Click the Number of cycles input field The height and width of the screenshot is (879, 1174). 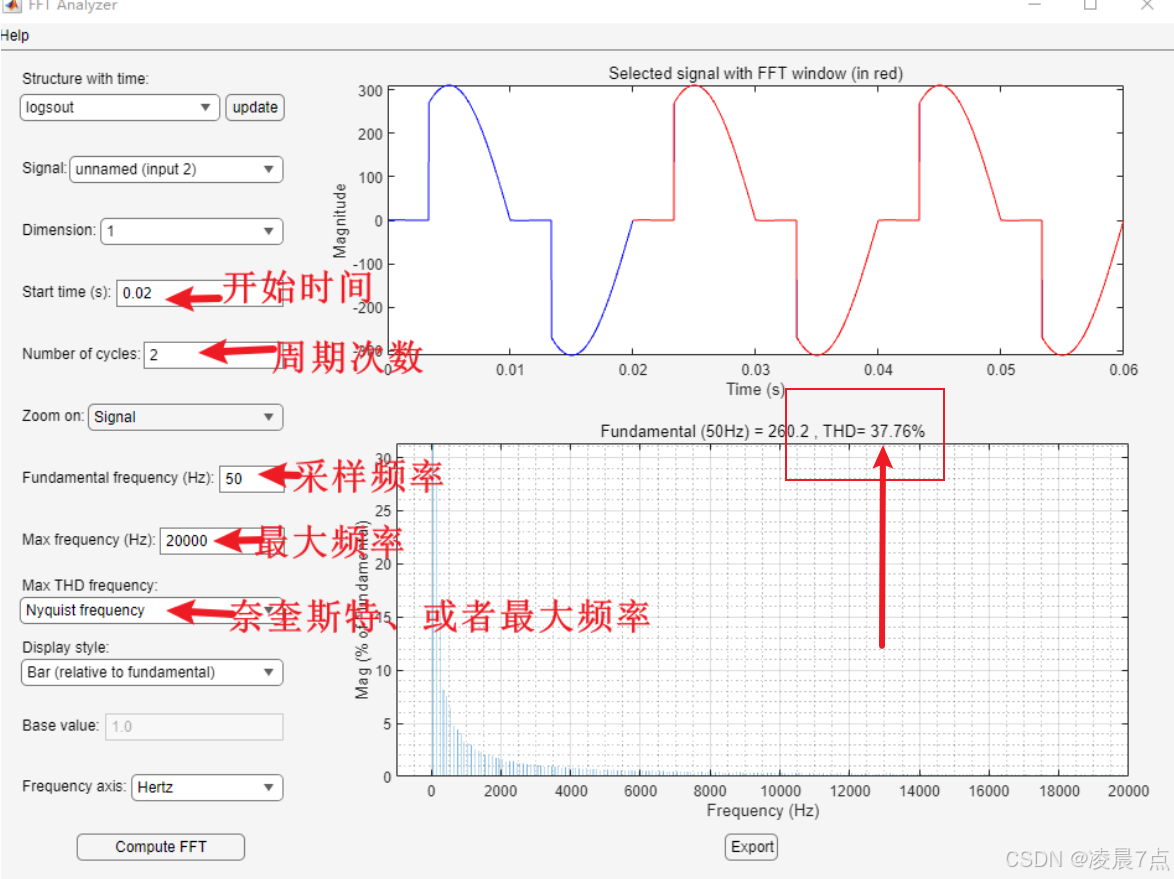point(213,354)
